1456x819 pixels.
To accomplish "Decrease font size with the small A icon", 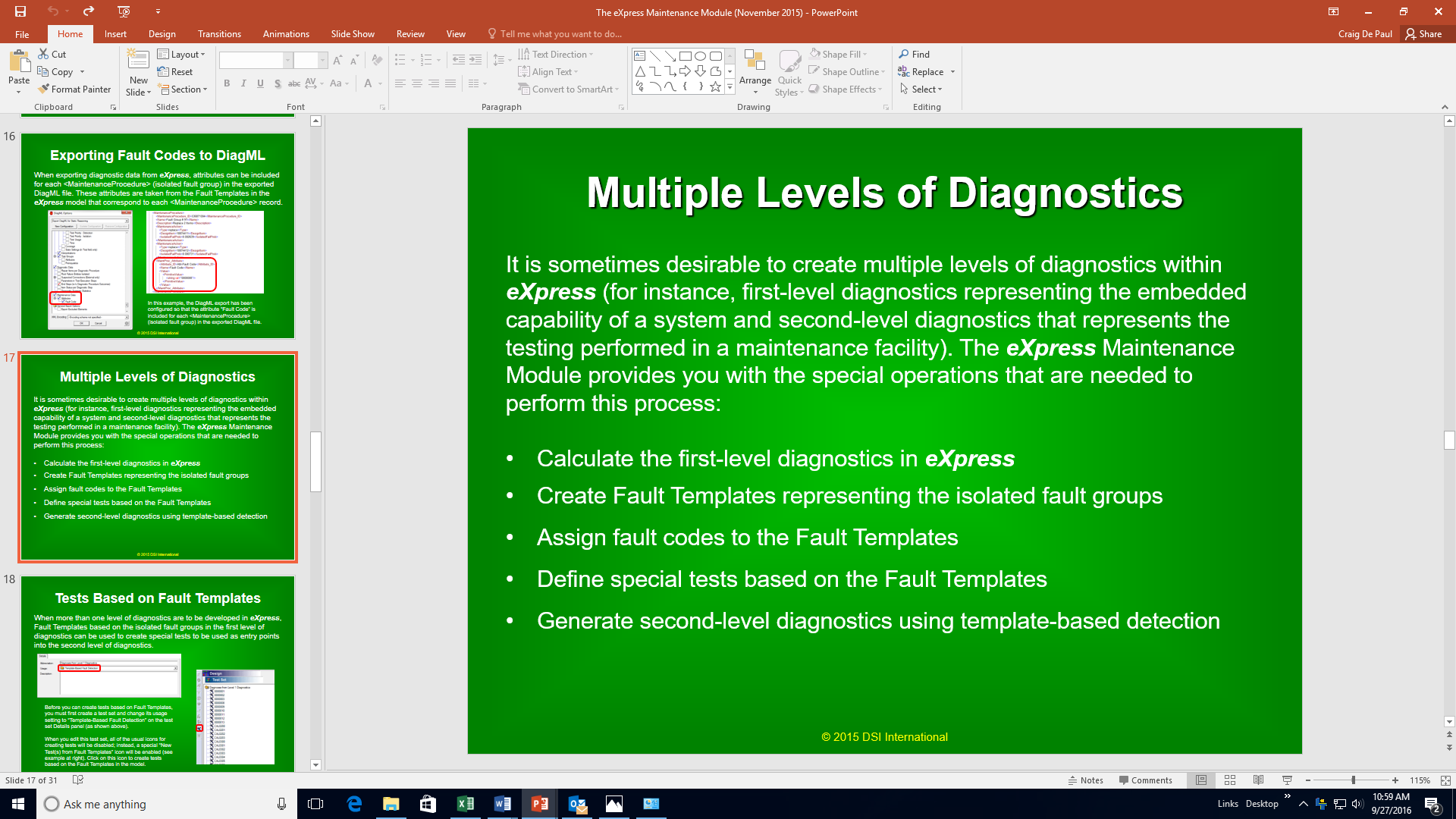I will point(354,60).
